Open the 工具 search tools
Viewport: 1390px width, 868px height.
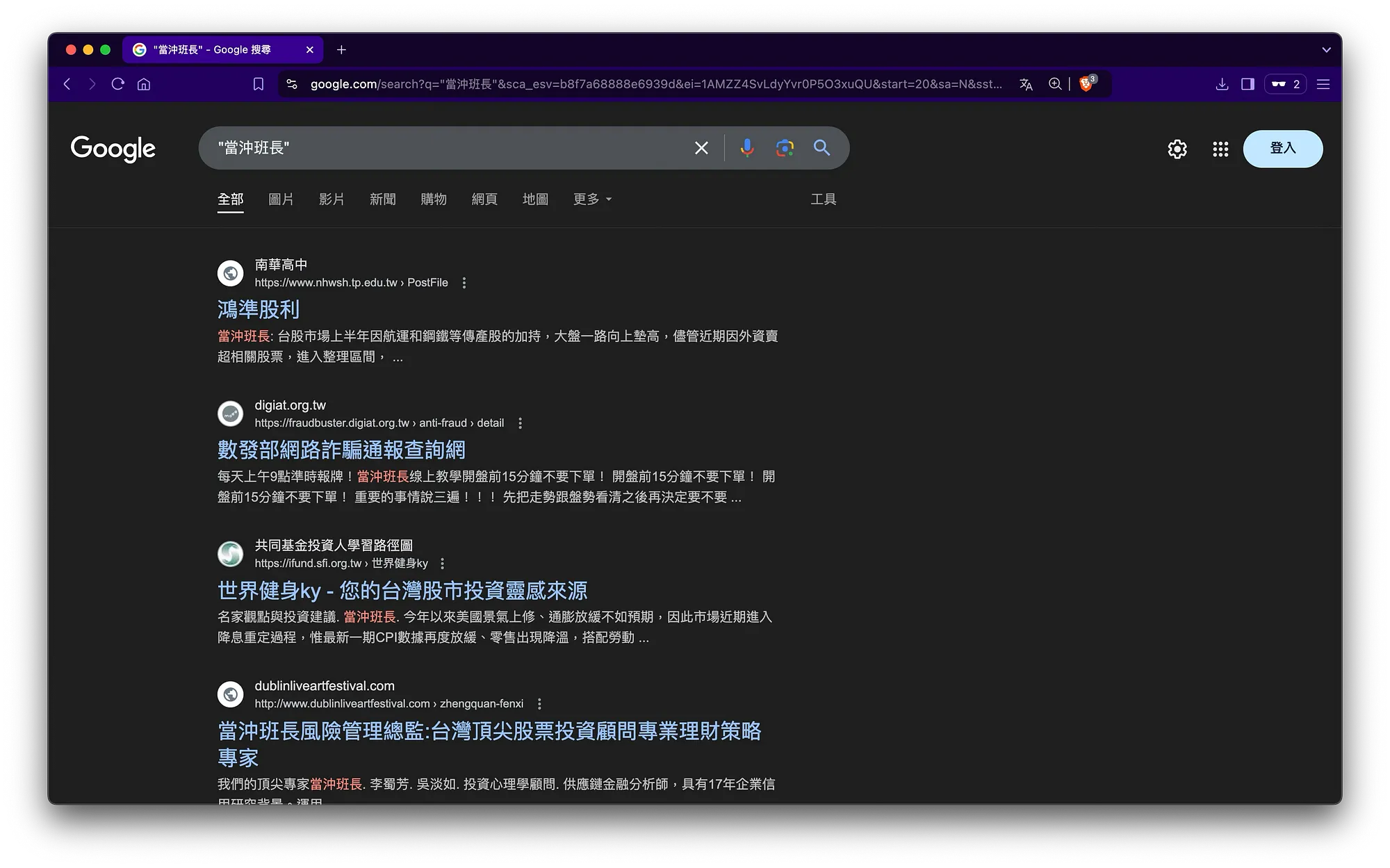823,199
